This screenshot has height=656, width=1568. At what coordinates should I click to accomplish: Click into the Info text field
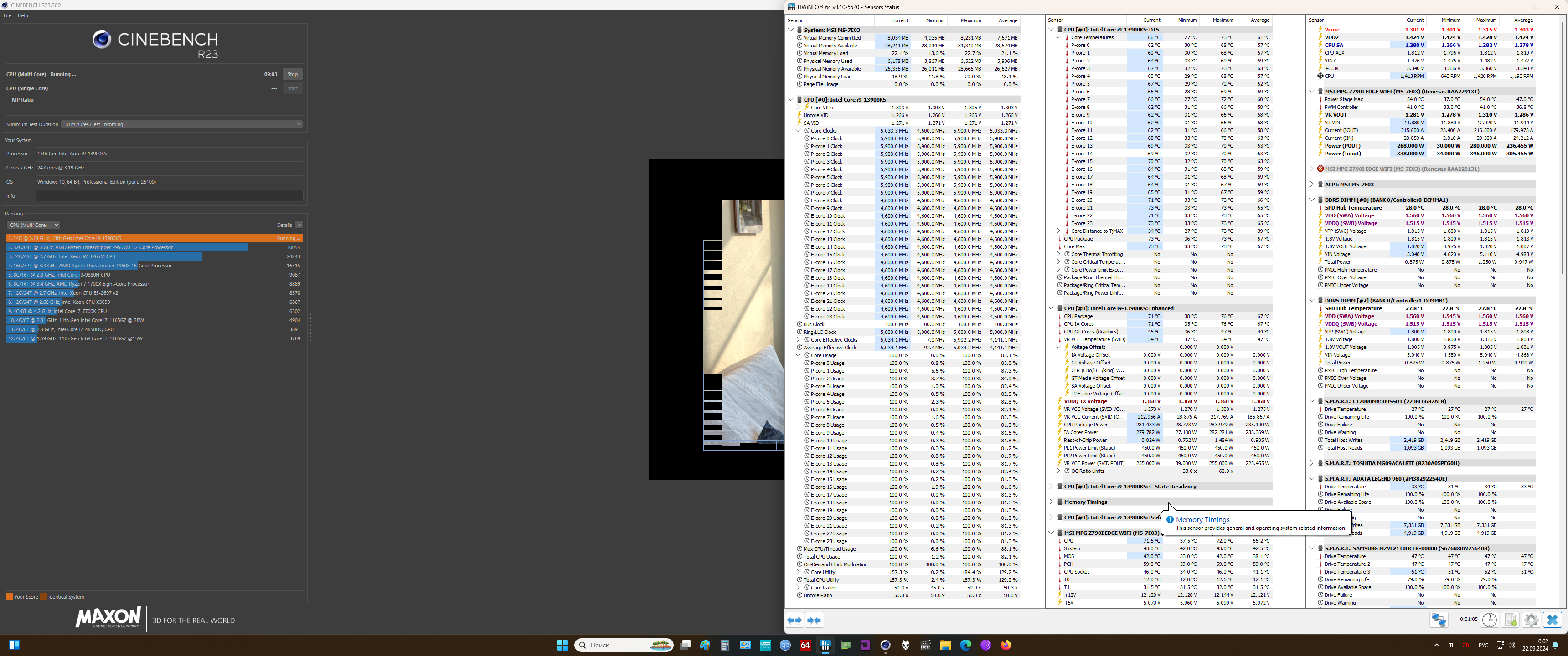coord(169,196)
